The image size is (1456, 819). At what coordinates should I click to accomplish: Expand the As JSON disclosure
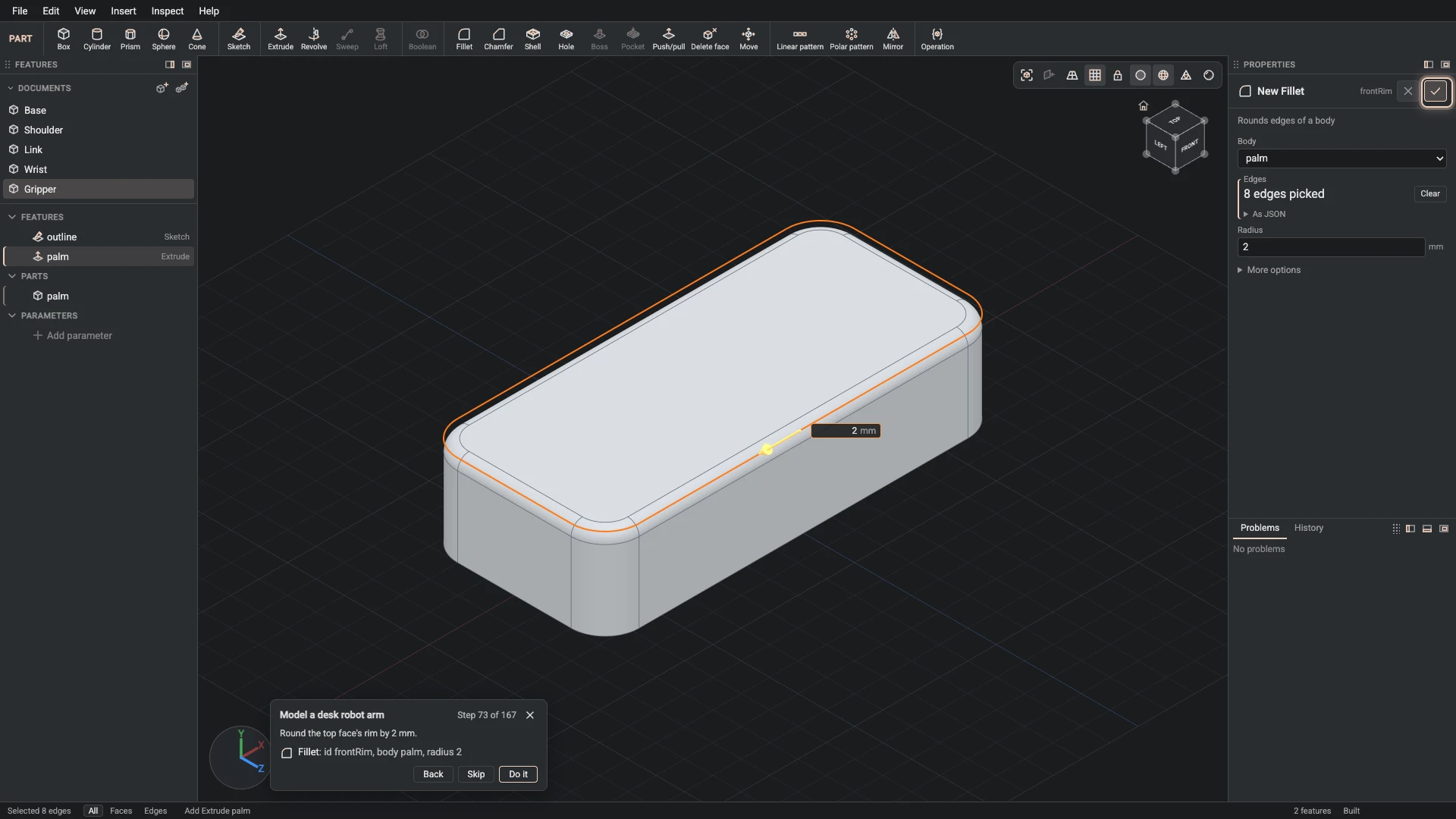[1264, 214]
